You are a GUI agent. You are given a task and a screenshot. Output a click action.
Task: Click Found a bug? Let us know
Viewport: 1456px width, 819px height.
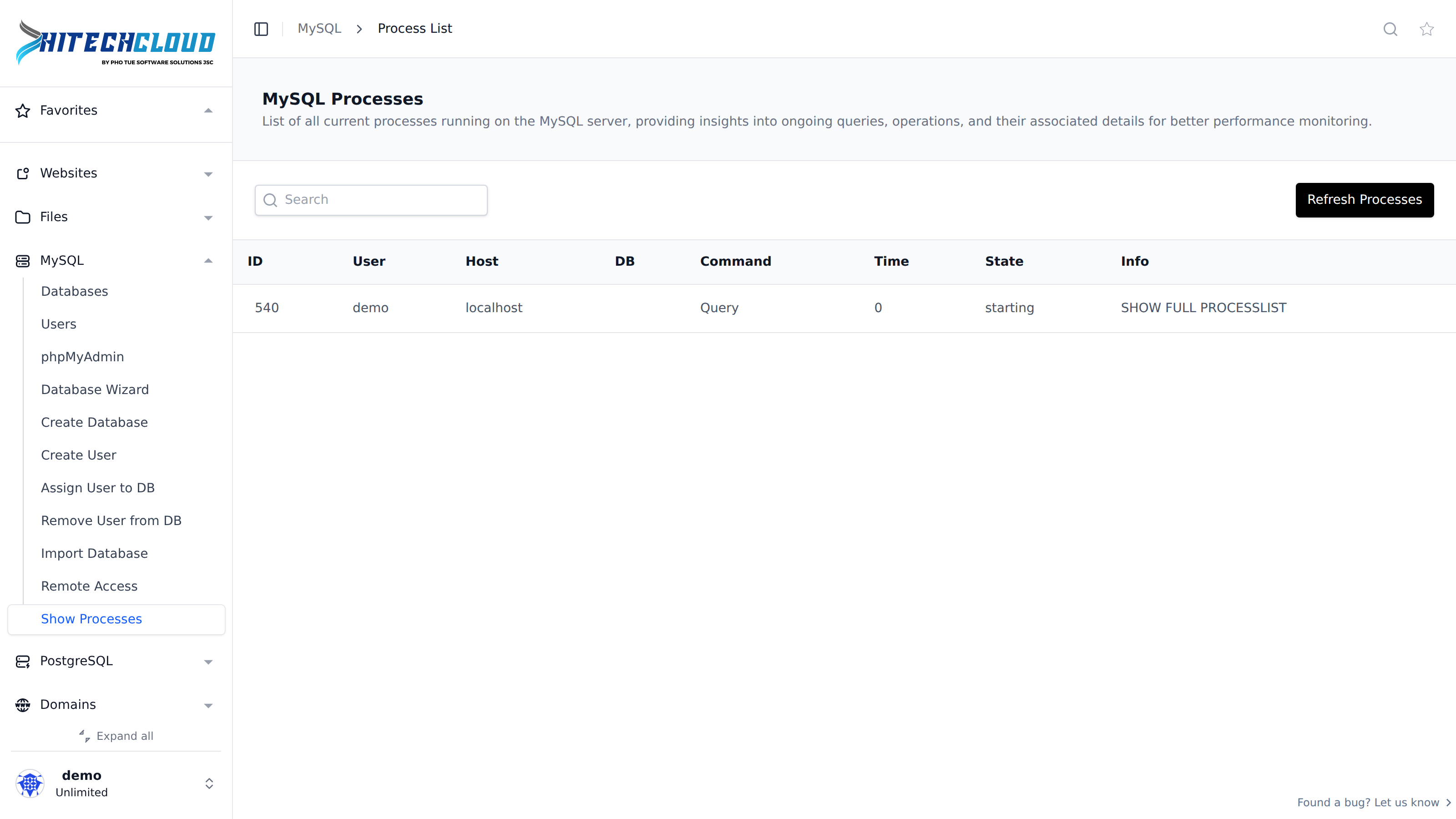[x=1374, y=803]
